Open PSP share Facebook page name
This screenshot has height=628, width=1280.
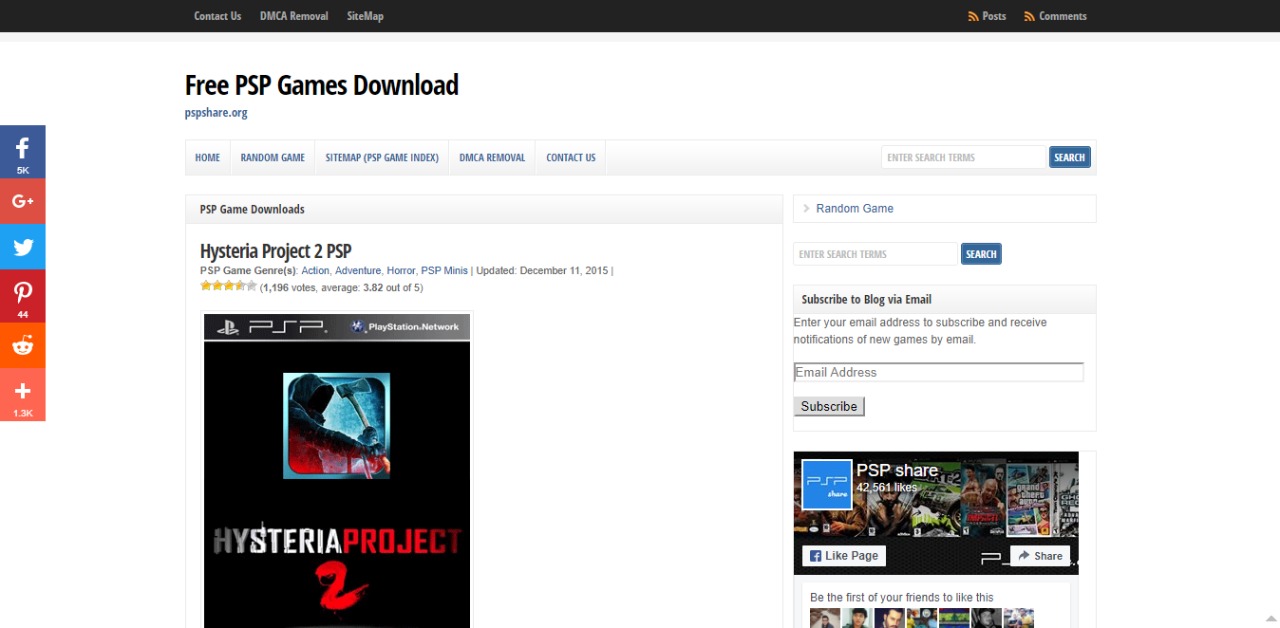pos(897,470)
